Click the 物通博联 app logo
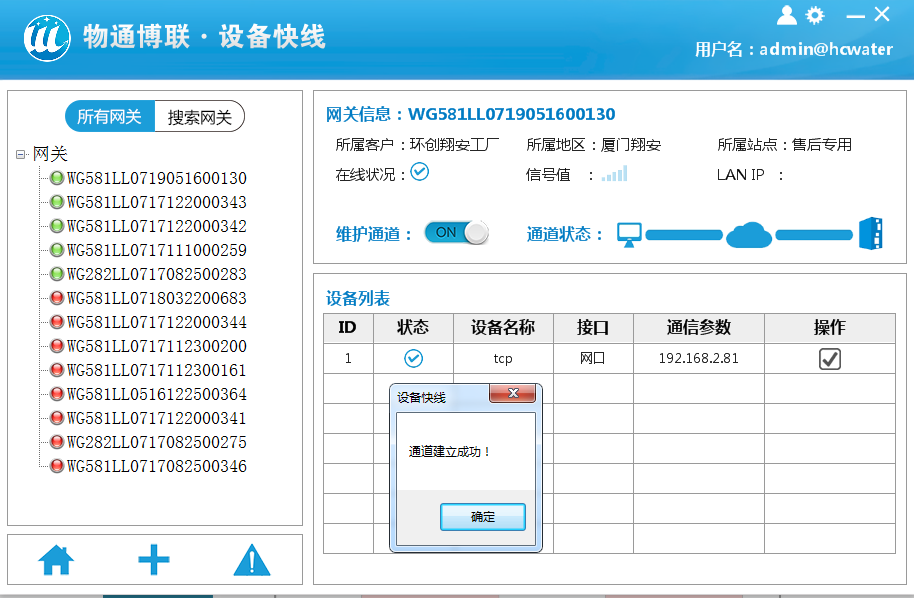This screenshot has height=598, width=914. point(47,38)
